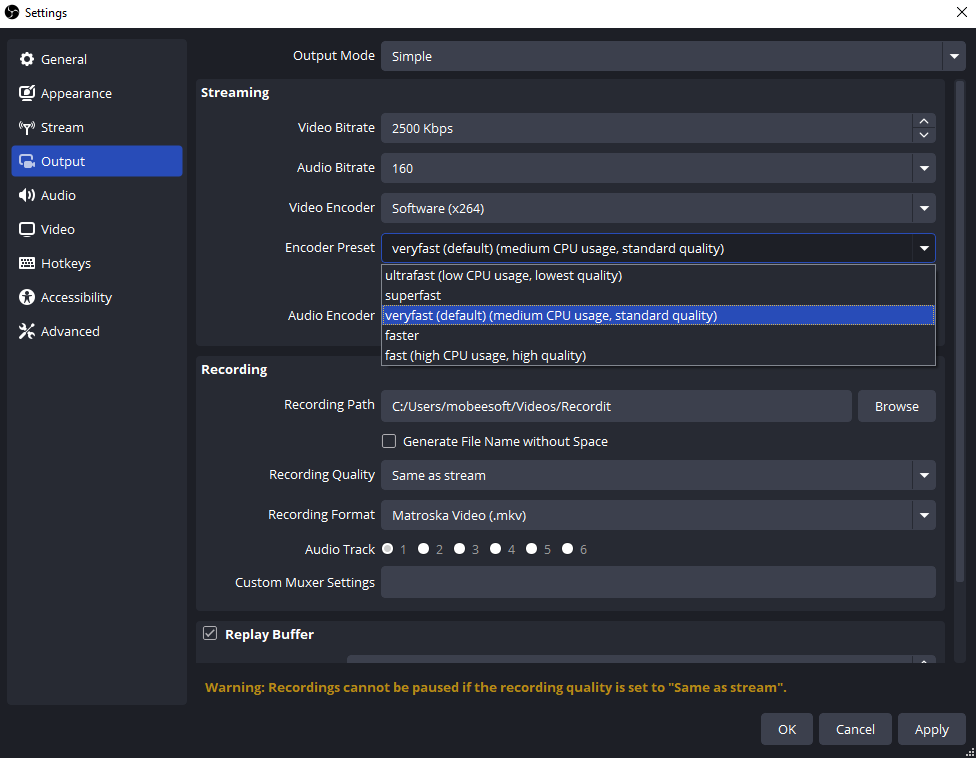Viewport: 976px width, 758px height.
Task: Uncheck the Replay Buffer checkbox
Action: 210,633
